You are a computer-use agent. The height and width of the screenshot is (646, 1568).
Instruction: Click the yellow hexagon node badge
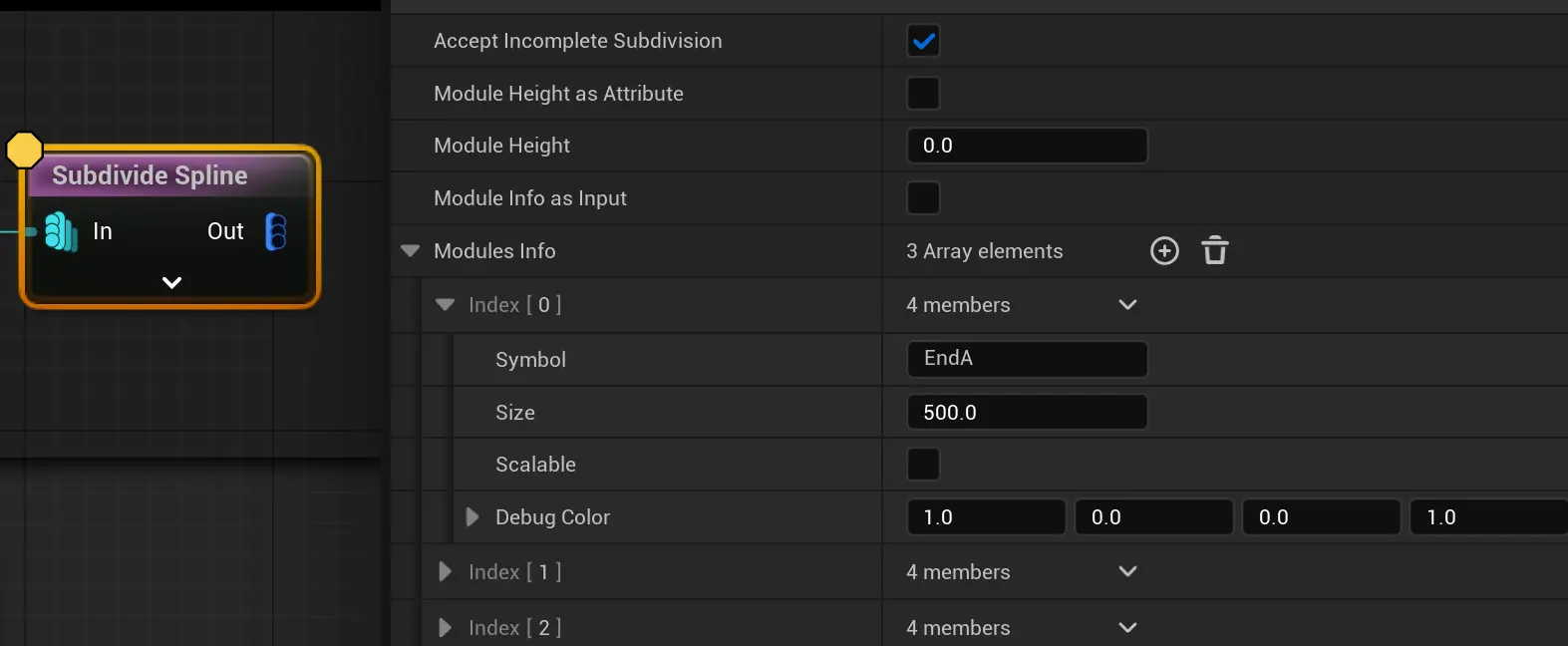point(24,151)
